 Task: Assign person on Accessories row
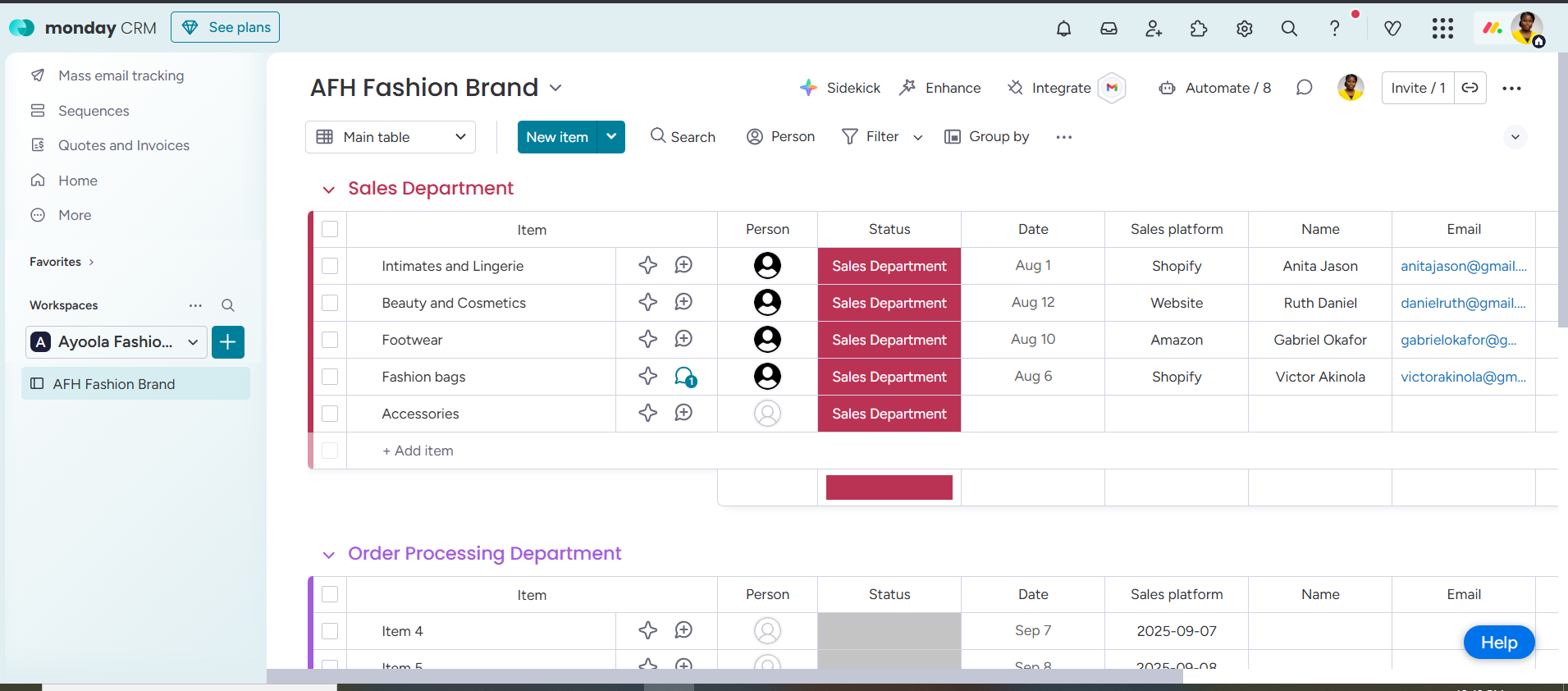[x=767, y=413]
